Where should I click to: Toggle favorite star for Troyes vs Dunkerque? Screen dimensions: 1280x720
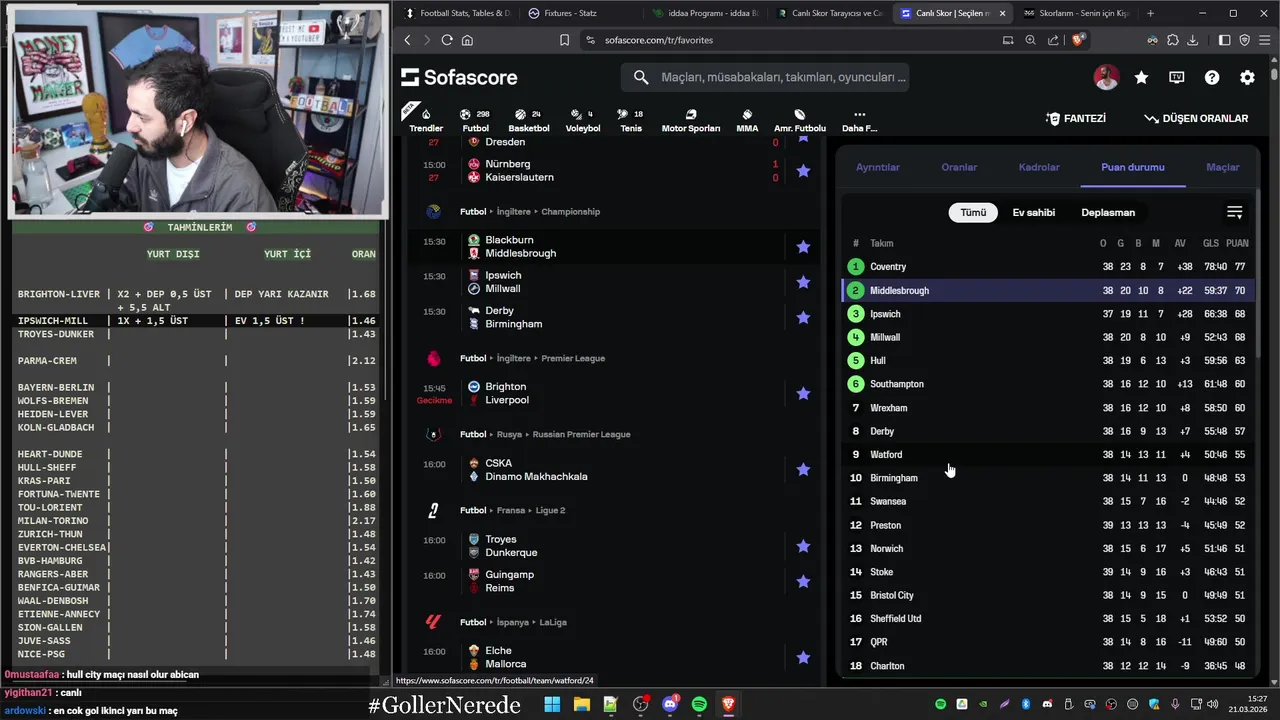pos(803,546)
